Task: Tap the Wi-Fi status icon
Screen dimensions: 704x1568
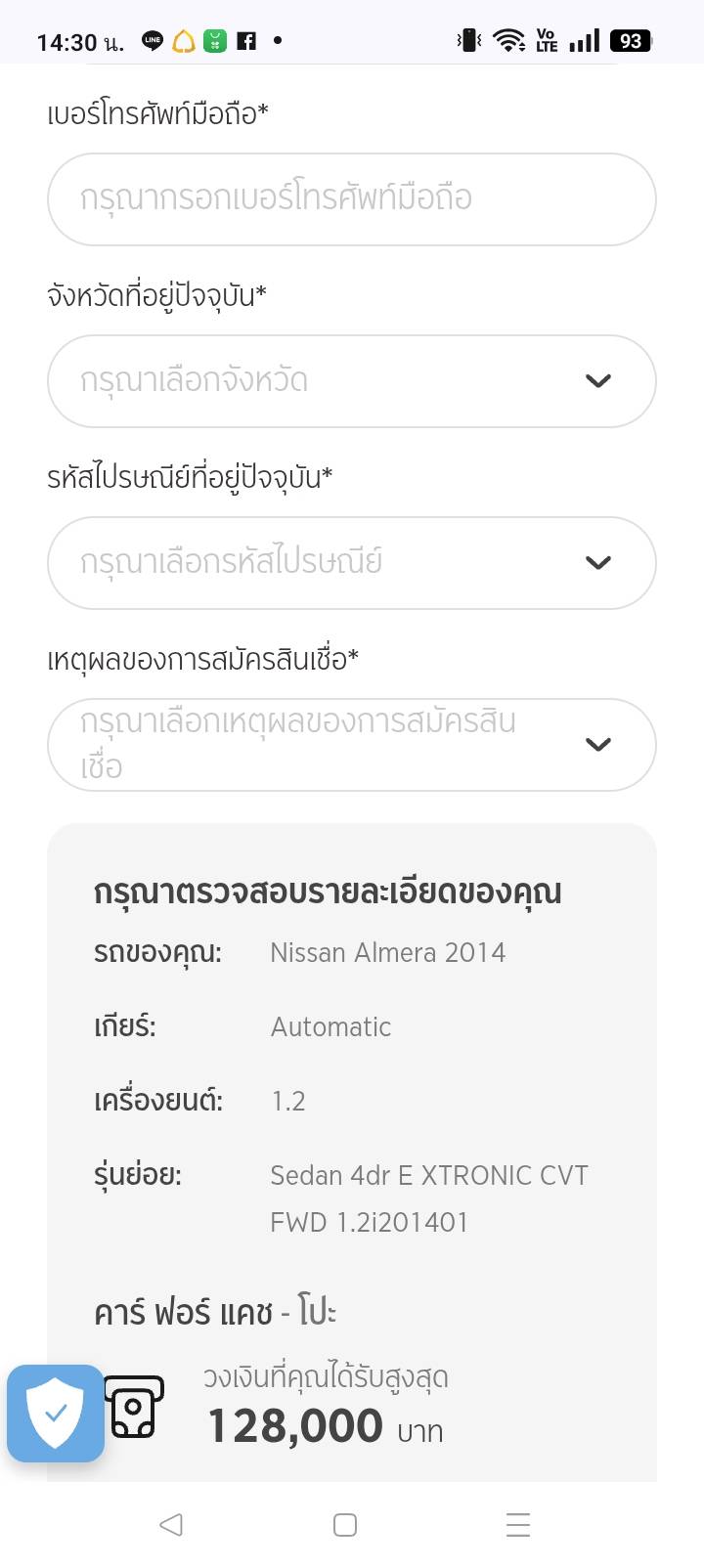Action: pos(508,41)
